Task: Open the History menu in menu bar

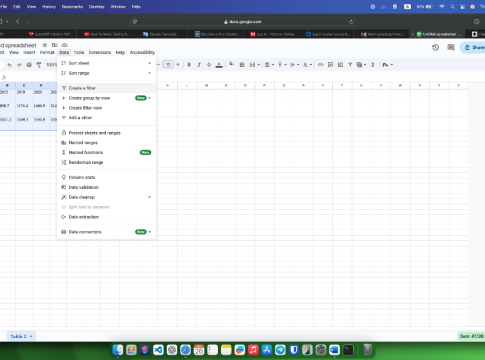Action: (x=49, y=7)
